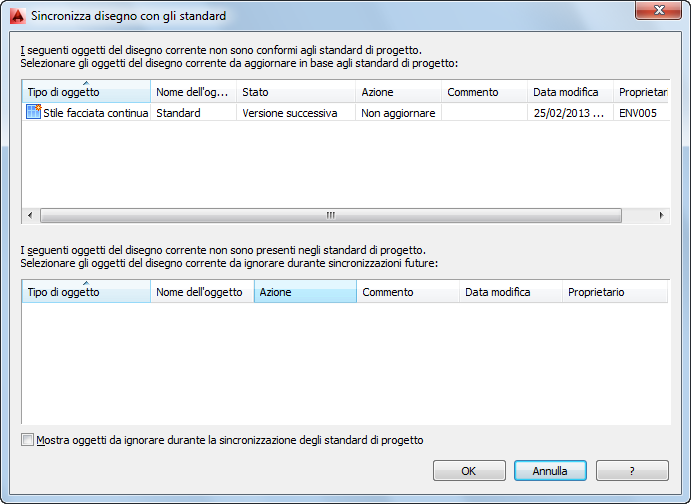Enable Mostra oggetti da ignorare checkbox

point(27,440)
